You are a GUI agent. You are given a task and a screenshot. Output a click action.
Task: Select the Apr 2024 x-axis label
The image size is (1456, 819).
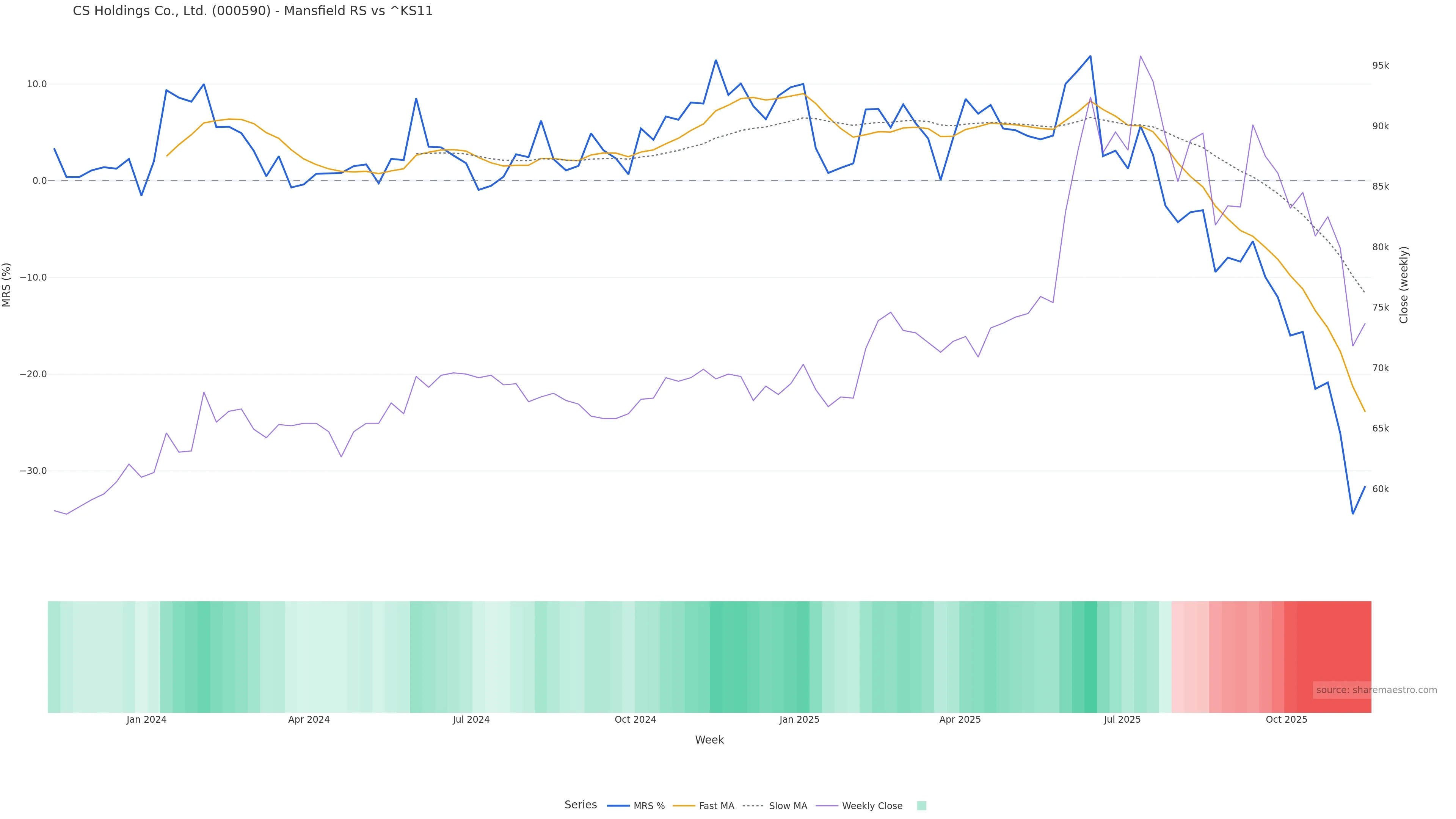coord(309,720)
